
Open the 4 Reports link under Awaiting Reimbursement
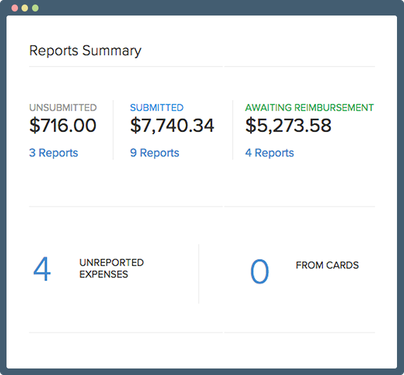coord(270,153)
